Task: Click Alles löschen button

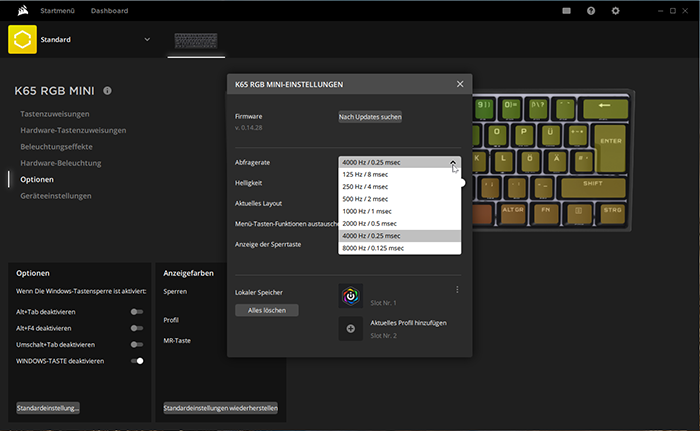Action: click(267, 310)
